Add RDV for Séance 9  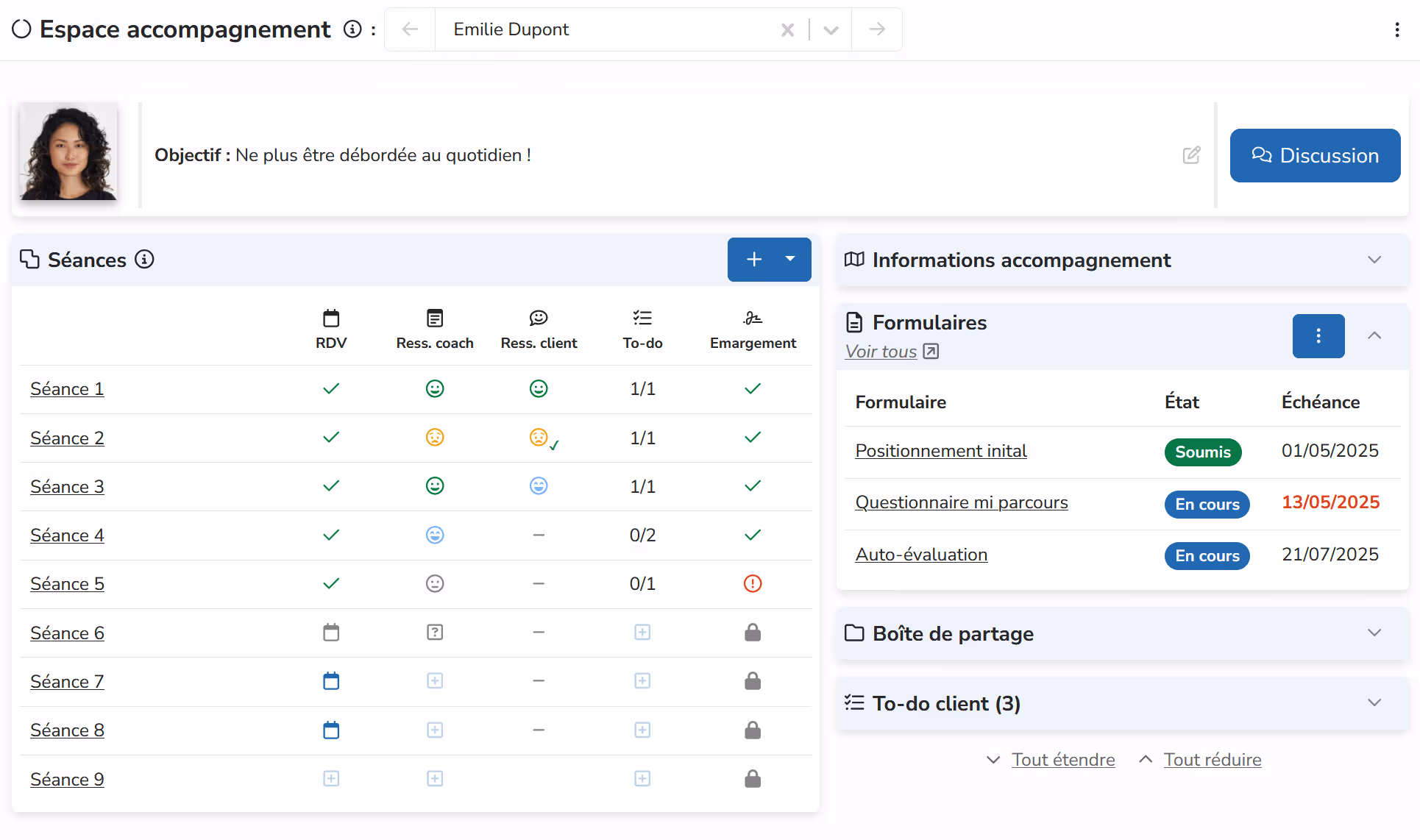331,778
